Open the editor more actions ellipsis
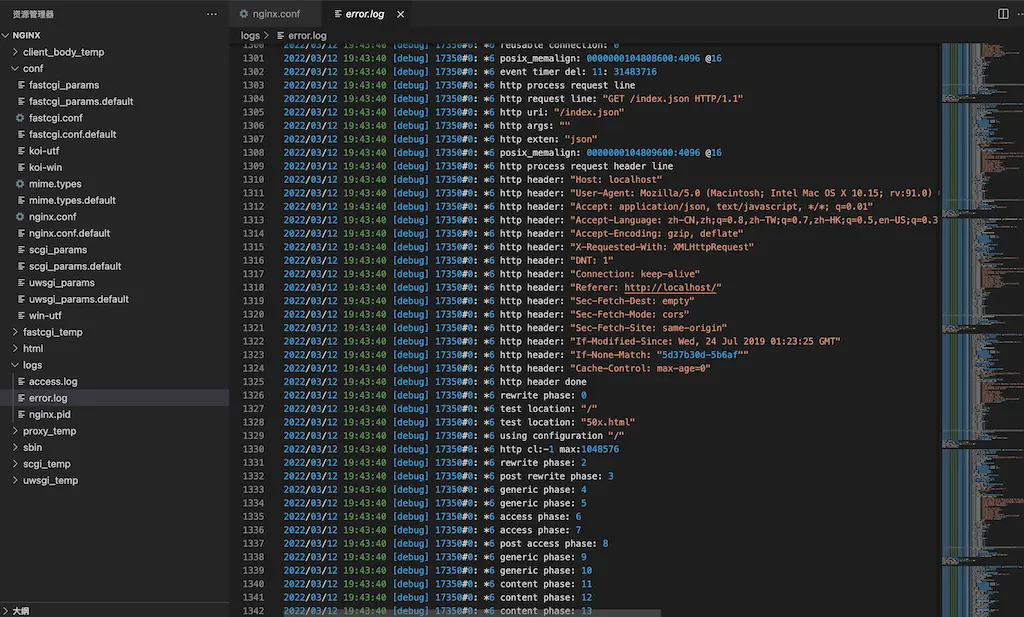The image size is (1024, 617). pos(1019,14)
